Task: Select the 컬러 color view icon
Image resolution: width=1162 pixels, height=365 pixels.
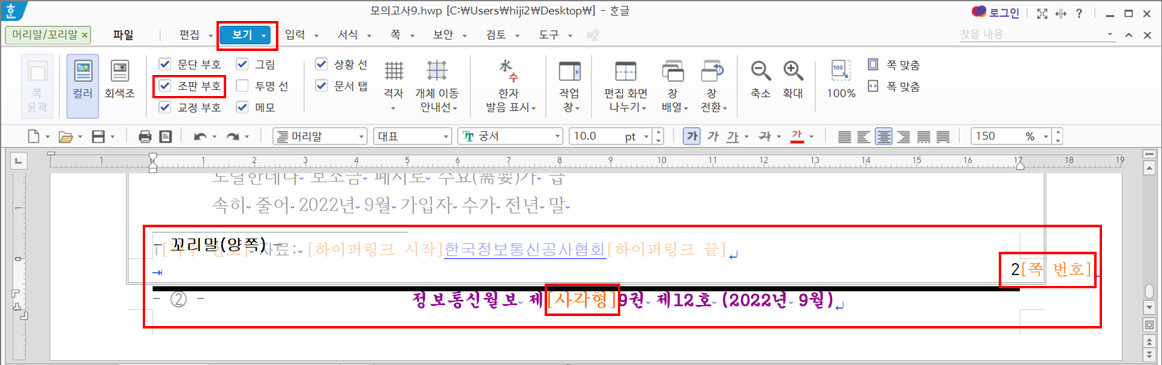Action: (82, 85)
